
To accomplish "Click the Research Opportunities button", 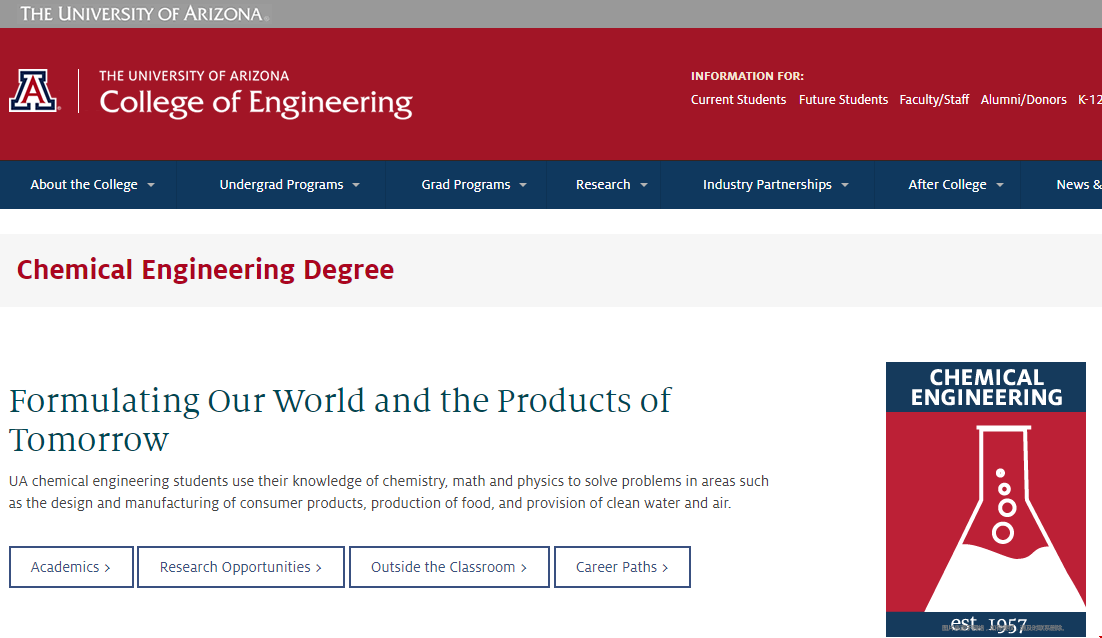I will tap(241, 567).
